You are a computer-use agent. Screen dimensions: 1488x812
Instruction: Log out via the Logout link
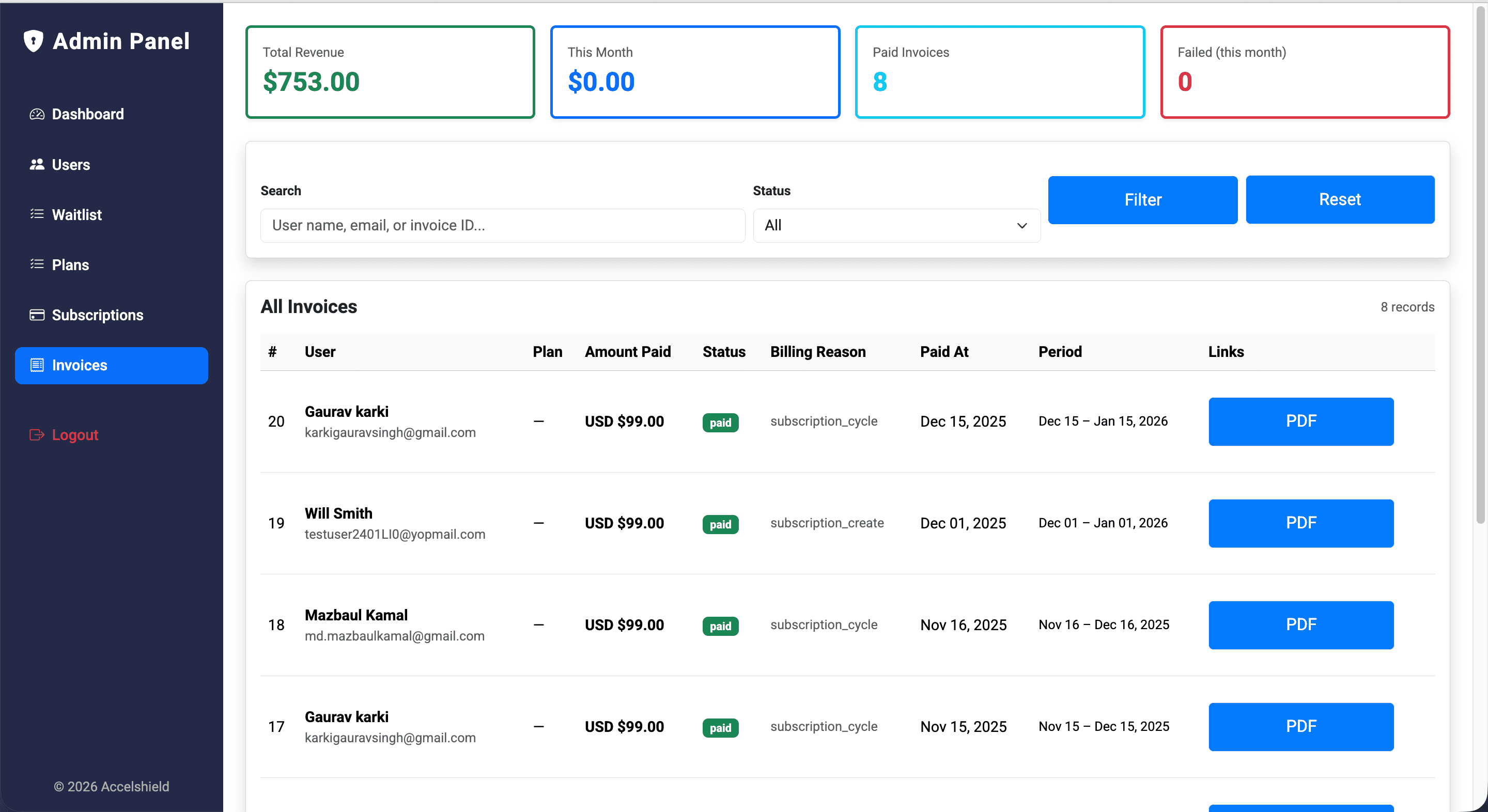[x=112, y=435]
